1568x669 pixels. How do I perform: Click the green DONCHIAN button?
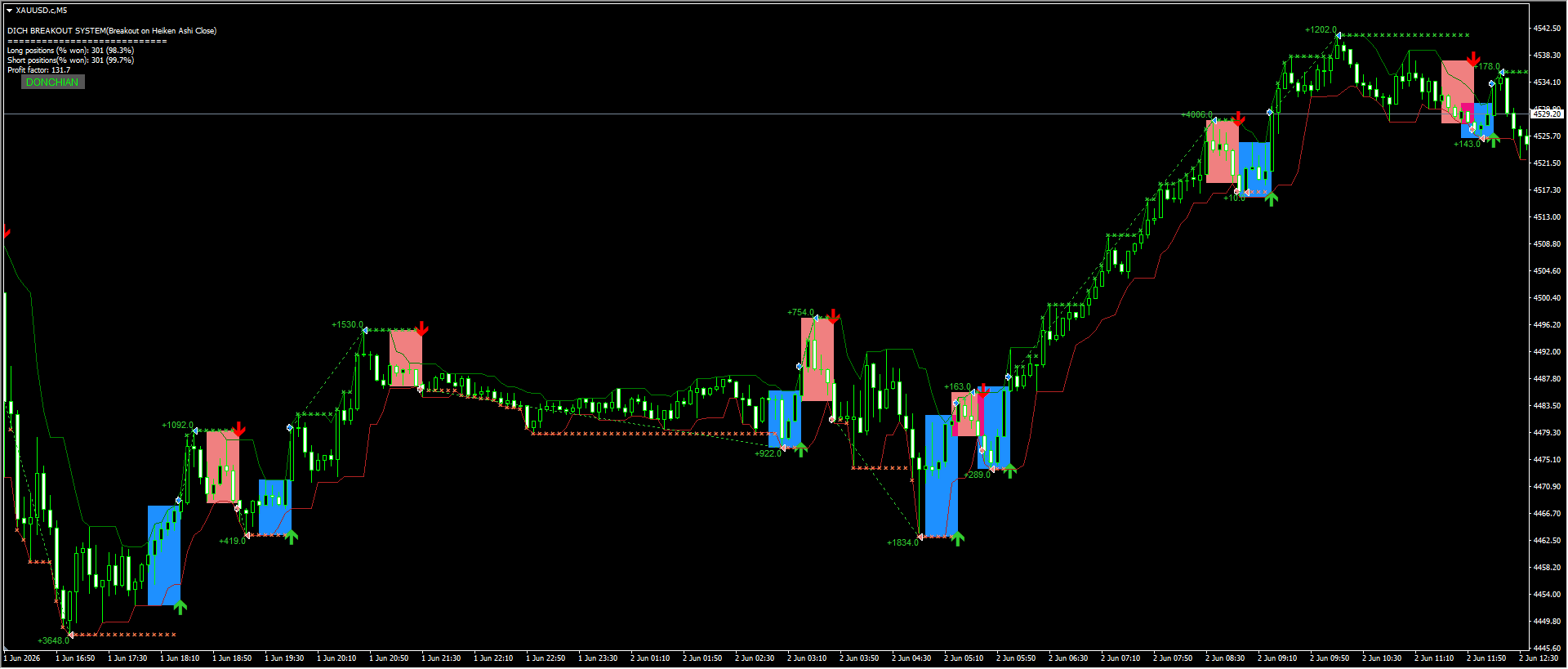pos(52,82)
